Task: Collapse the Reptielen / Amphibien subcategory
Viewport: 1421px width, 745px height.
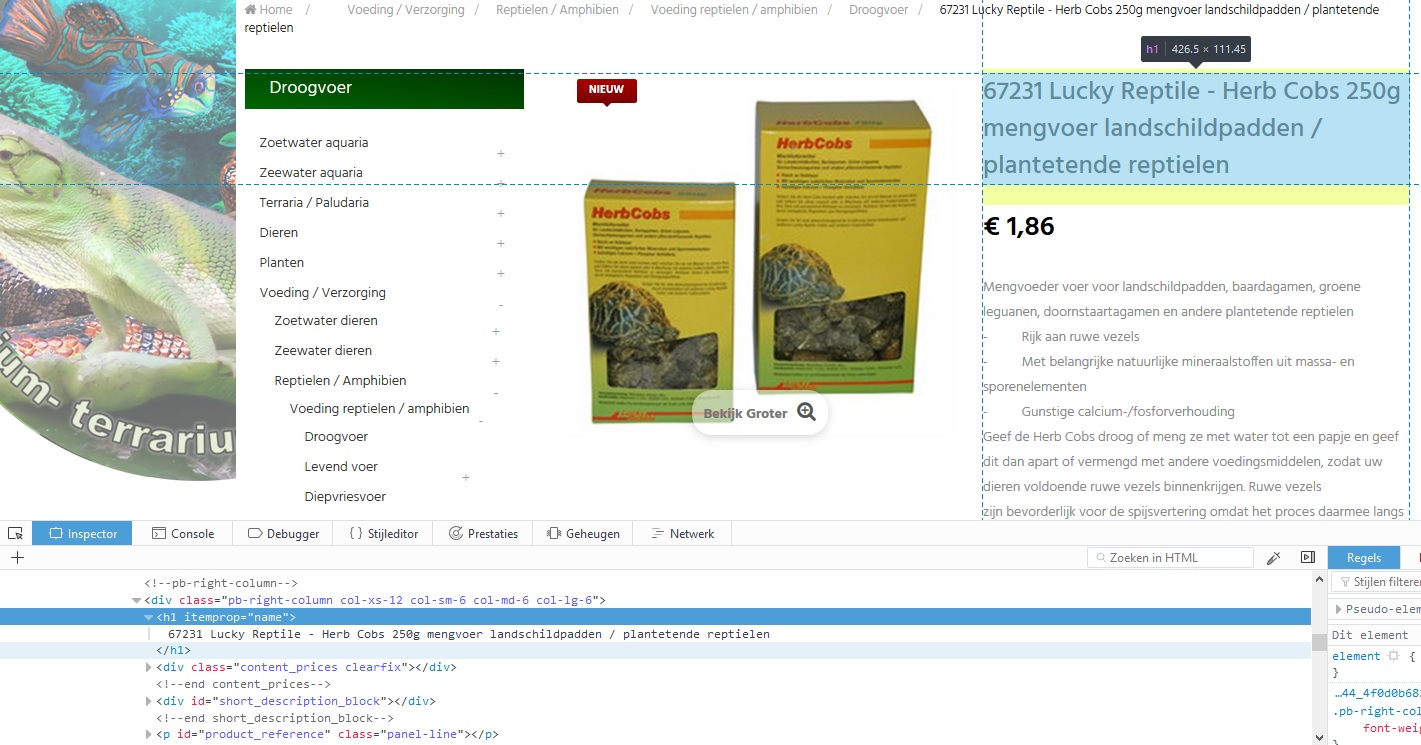Action: [496, 393]
